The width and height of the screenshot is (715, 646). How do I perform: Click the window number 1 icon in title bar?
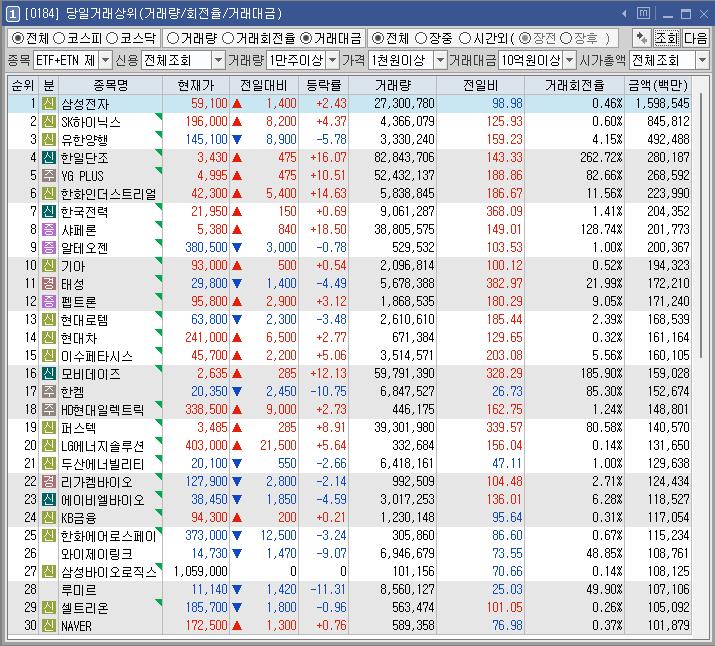(13, 14)
